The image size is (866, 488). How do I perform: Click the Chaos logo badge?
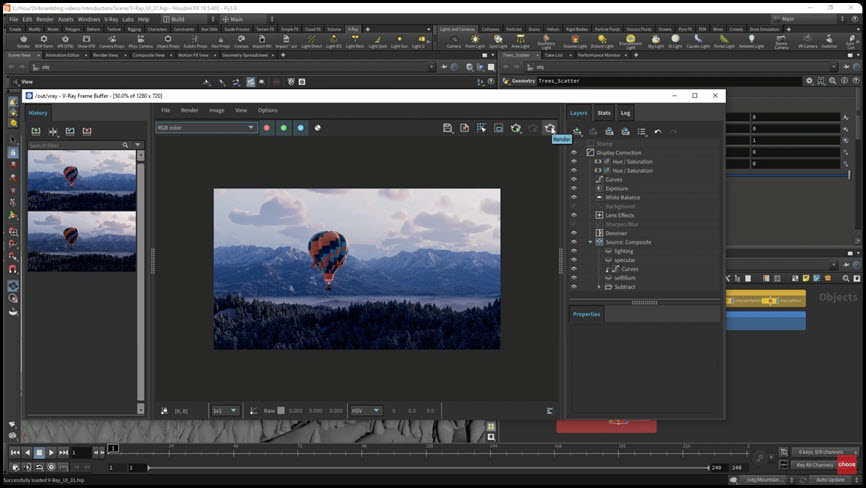846,464
